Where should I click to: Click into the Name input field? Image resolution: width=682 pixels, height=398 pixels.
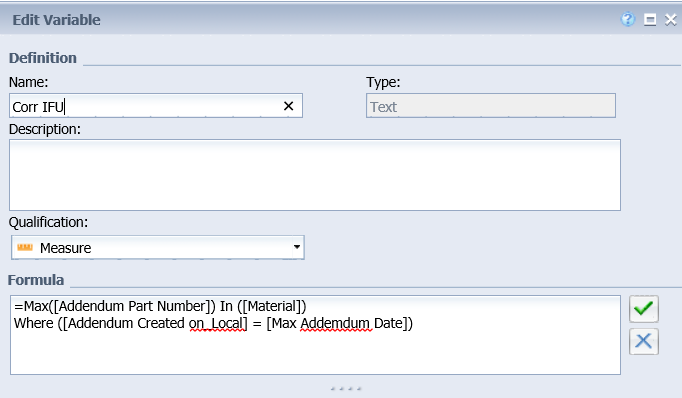[156, 106]
